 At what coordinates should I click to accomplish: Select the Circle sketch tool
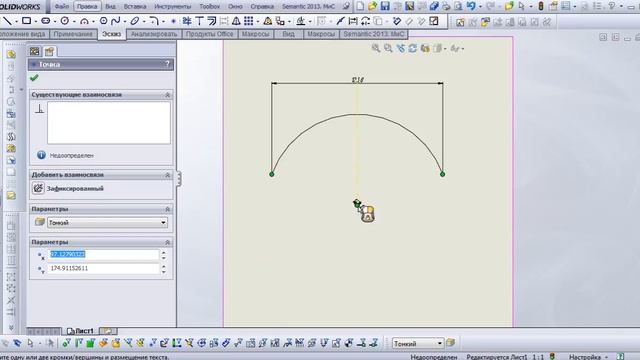pyautogui.click(x=64, y=21)
